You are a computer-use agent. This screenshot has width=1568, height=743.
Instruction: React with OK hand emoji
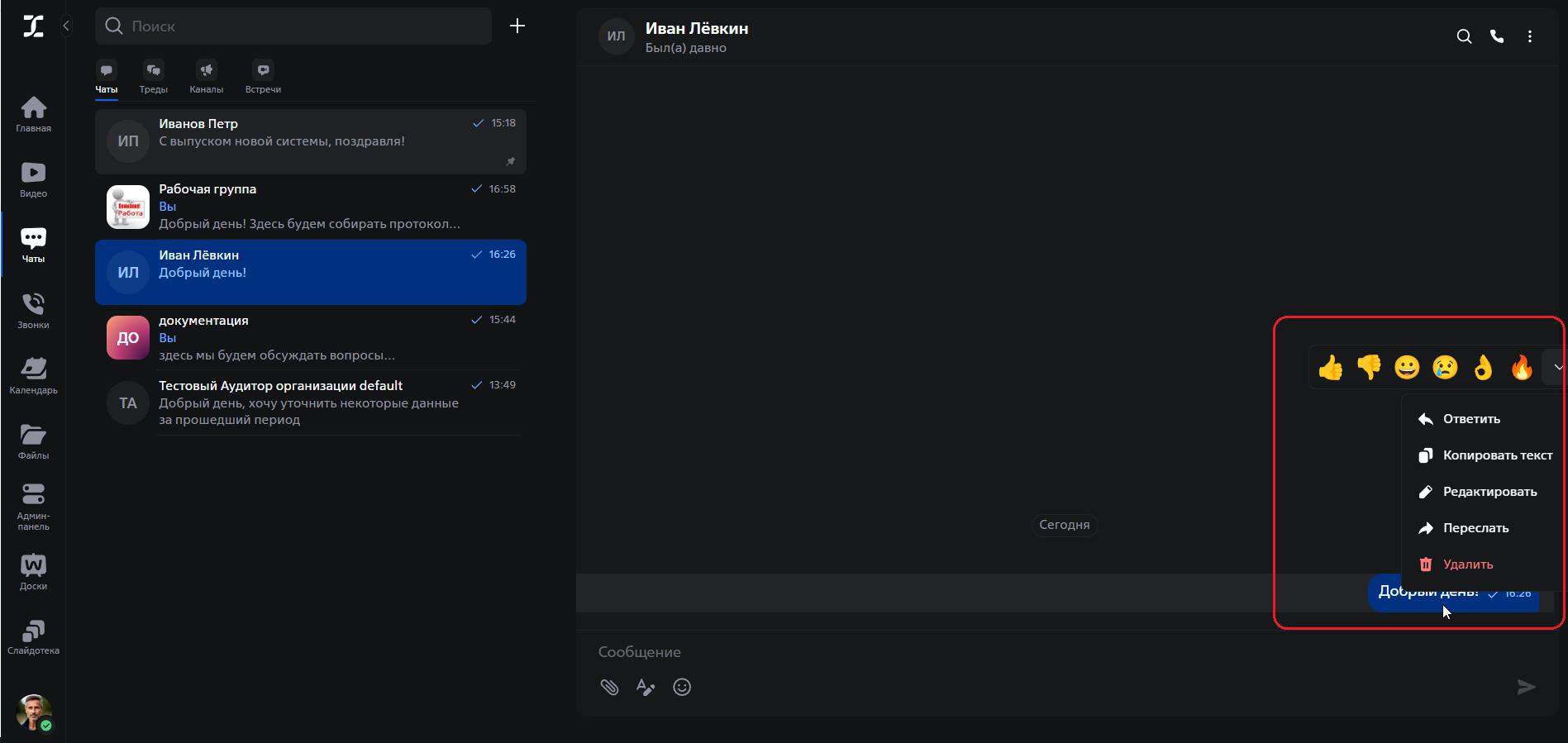pos(1483,367)
